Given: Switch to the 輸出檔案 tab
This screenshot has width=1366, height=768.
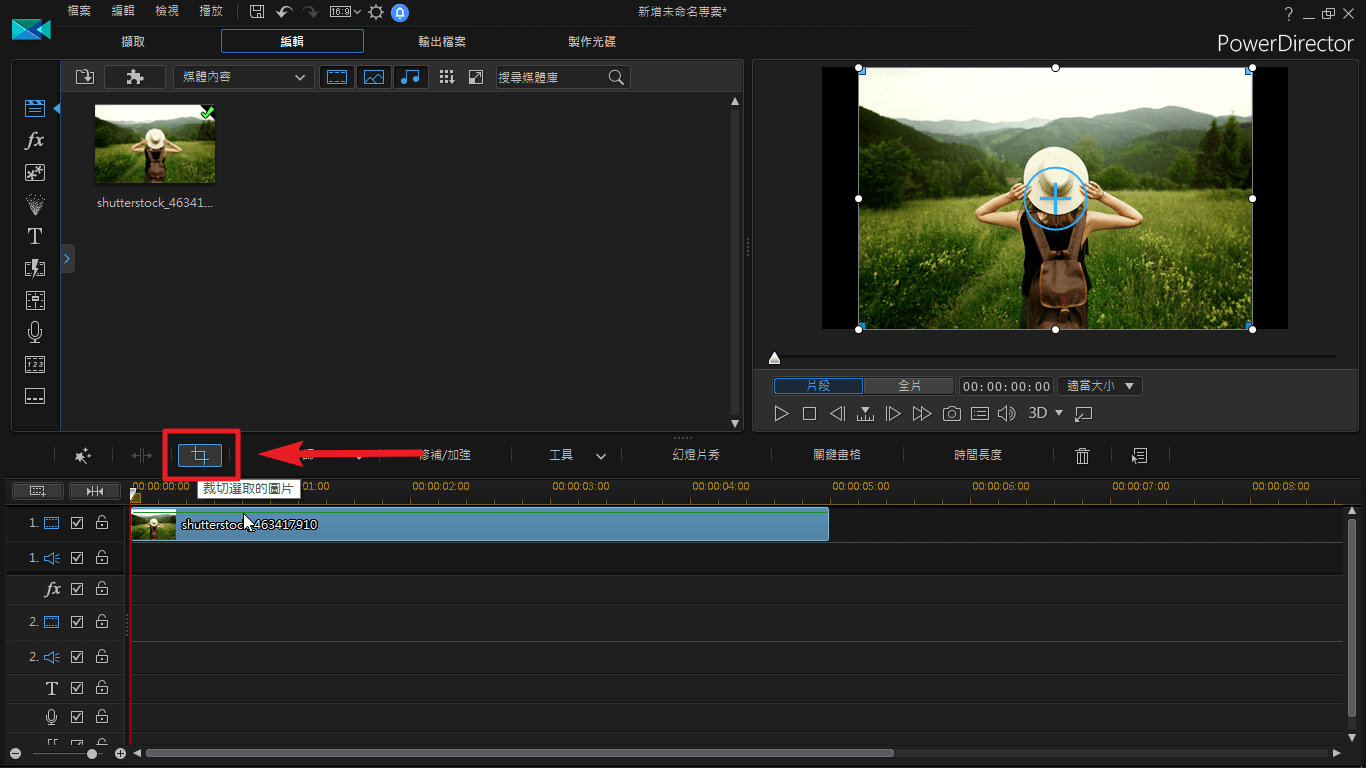Looking at the screenshot, I should pyautogui.click(x=442, y=42).
